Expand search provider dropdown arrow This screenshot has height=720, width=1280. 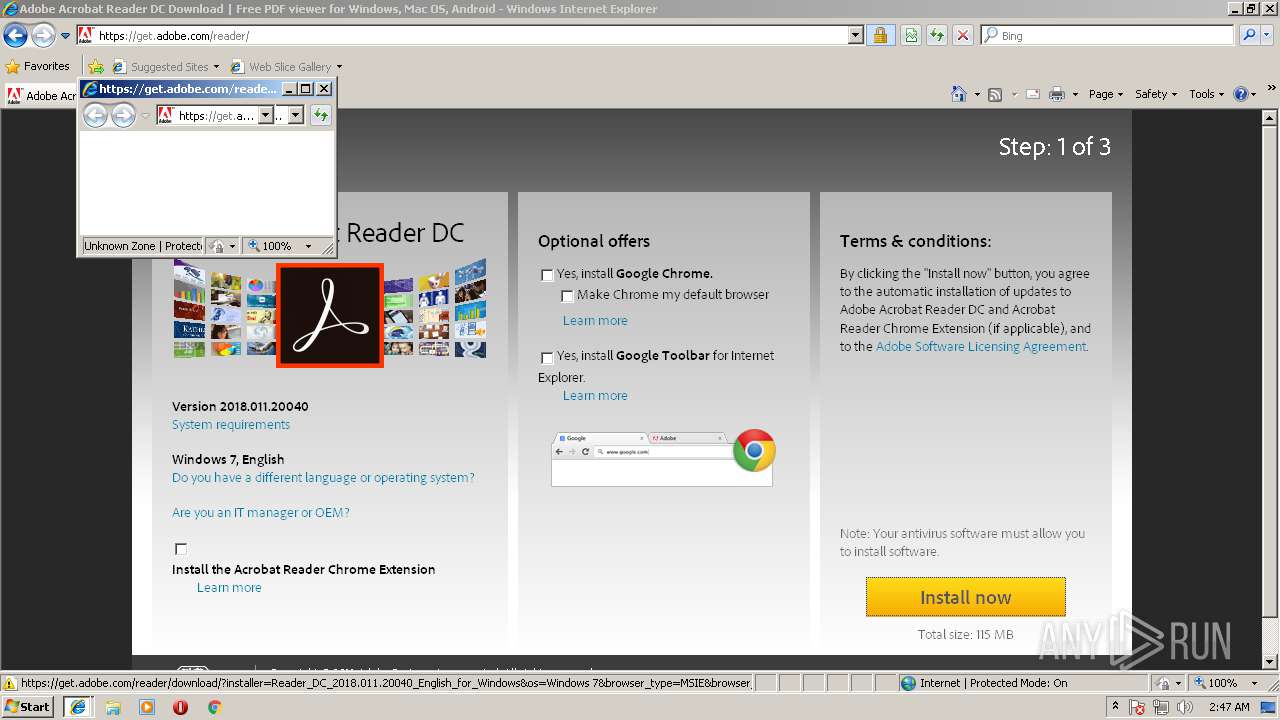coord(1265,35)
